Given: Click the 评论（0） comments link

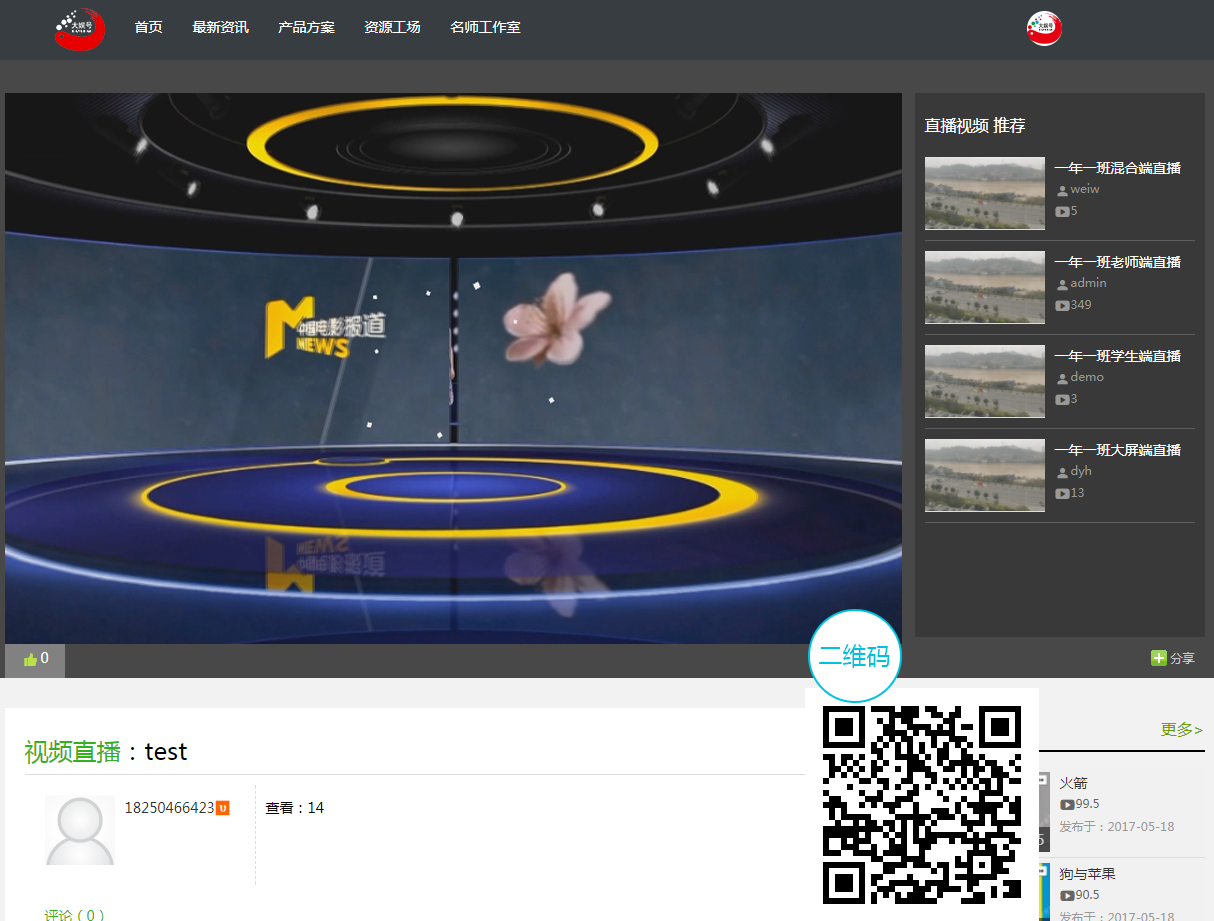Looking at the screenshot, I should click(x=75, y=915).
